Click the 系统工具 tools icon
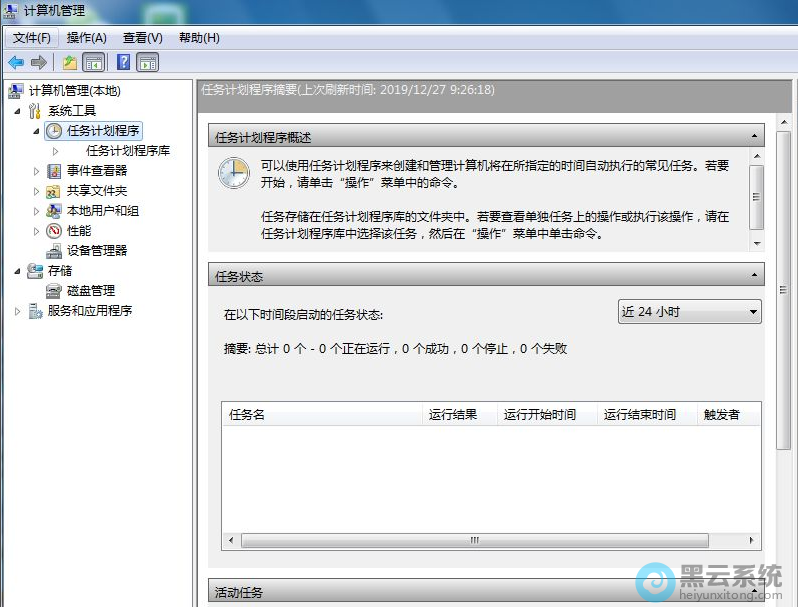The height and width of the screenshot is (607, 798). [35, 110]
